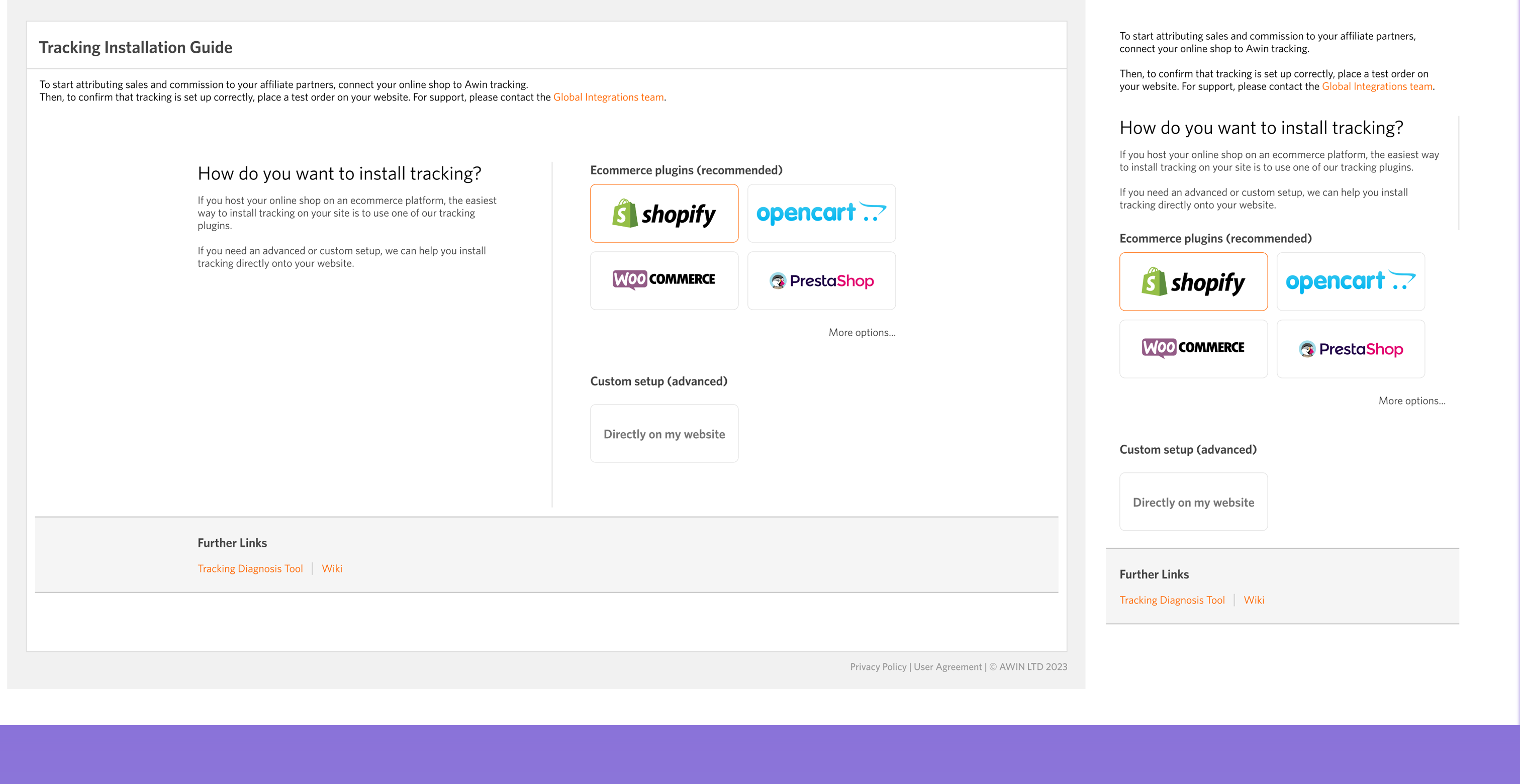Open Wiki link in mobile Further Links
This screenshot has height=784, width=1520.
pos(1254,600)
